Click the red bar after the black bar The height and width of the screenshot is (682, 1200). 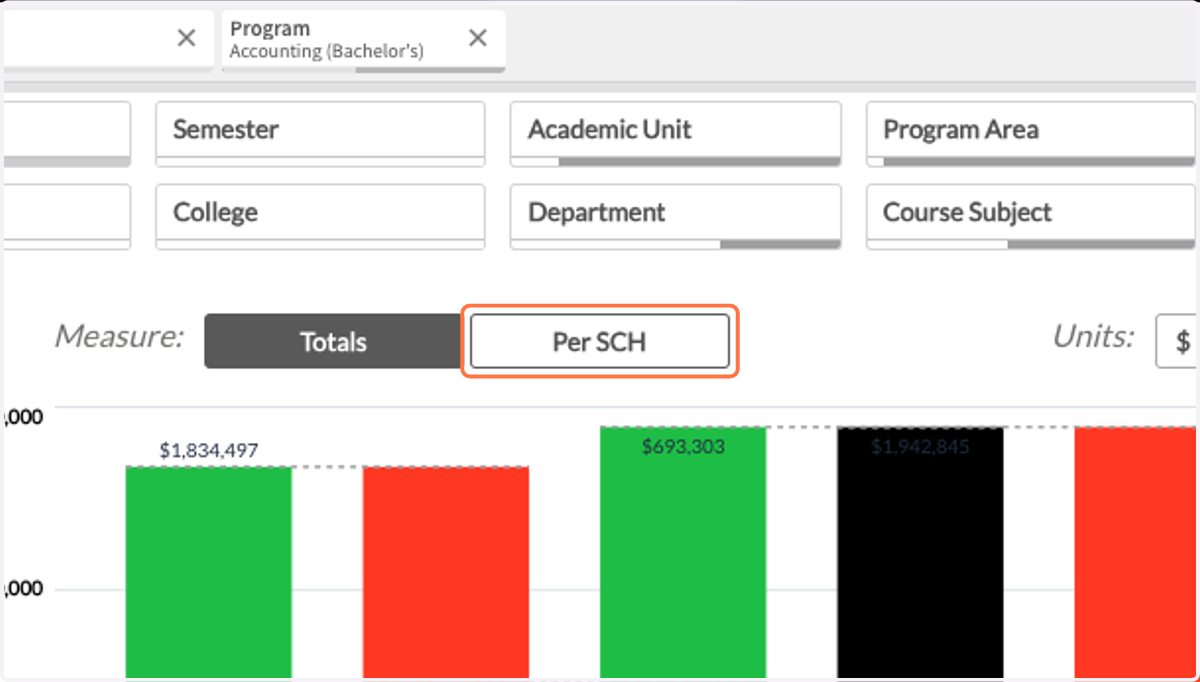[x=1135, y=553]
